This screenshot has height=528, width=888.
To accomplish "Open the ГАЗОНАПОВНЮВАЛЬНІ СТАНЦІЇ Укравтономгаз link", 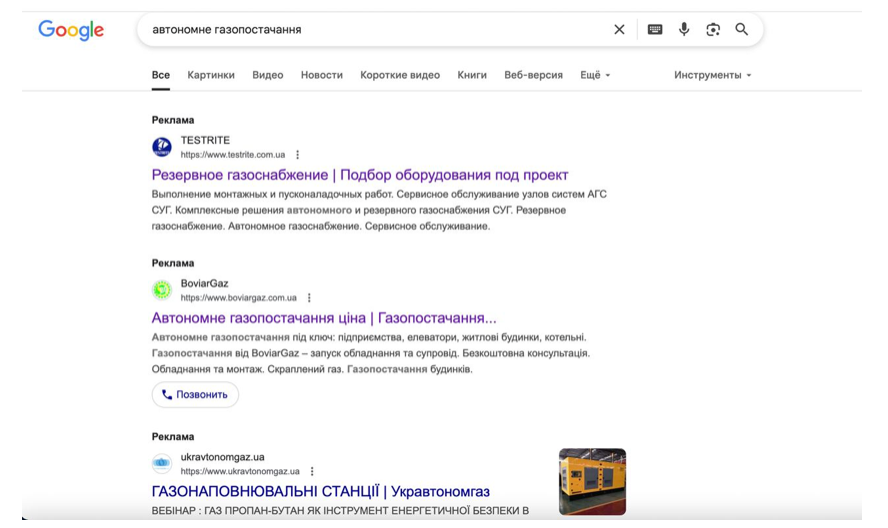I will (x=321, y=491).
